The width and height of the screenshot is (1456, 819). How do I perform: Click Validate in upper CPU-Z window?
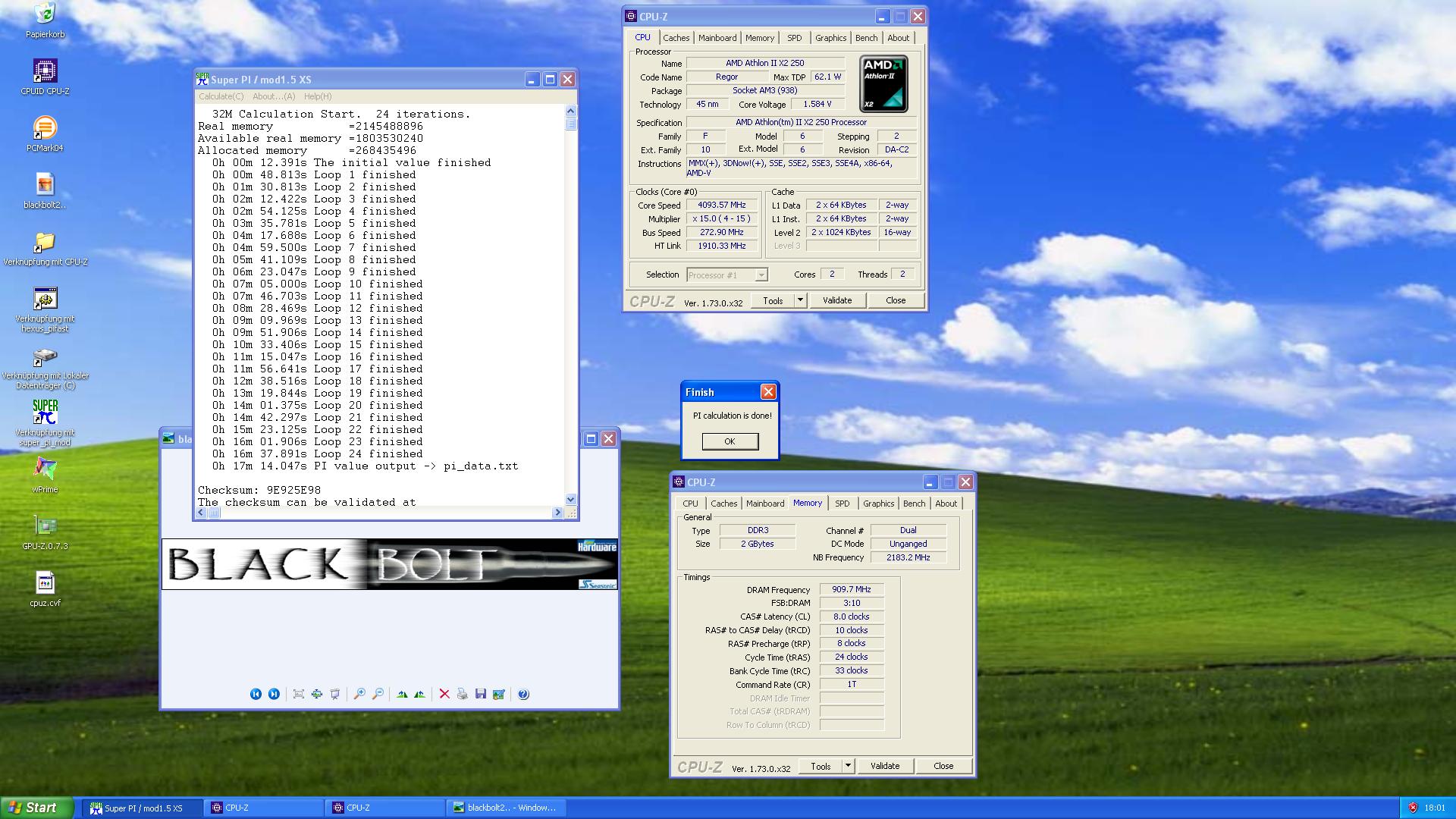[x=837, y=300]
